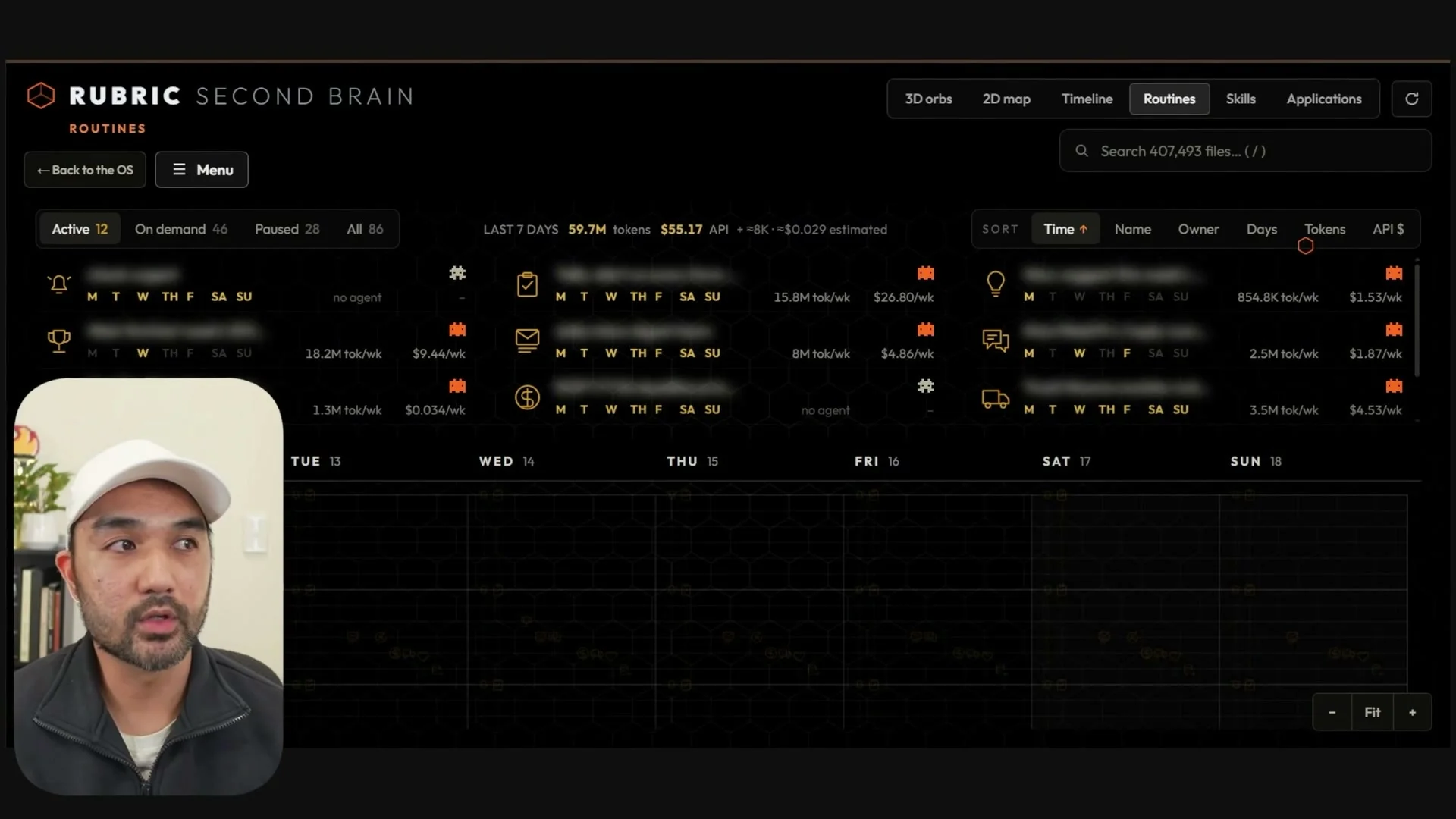
Task: Click the grey puzzle icon on bell routine
Action: pos(457,273)
